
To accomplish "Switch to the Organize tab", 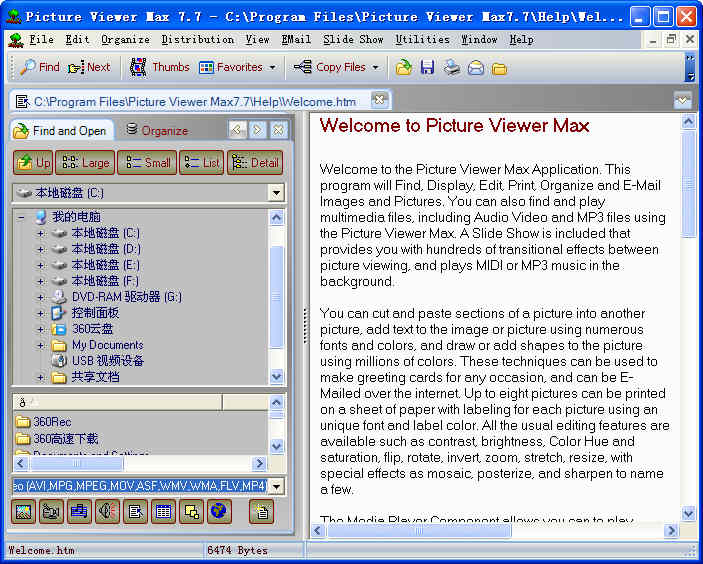I will [157, 131].
